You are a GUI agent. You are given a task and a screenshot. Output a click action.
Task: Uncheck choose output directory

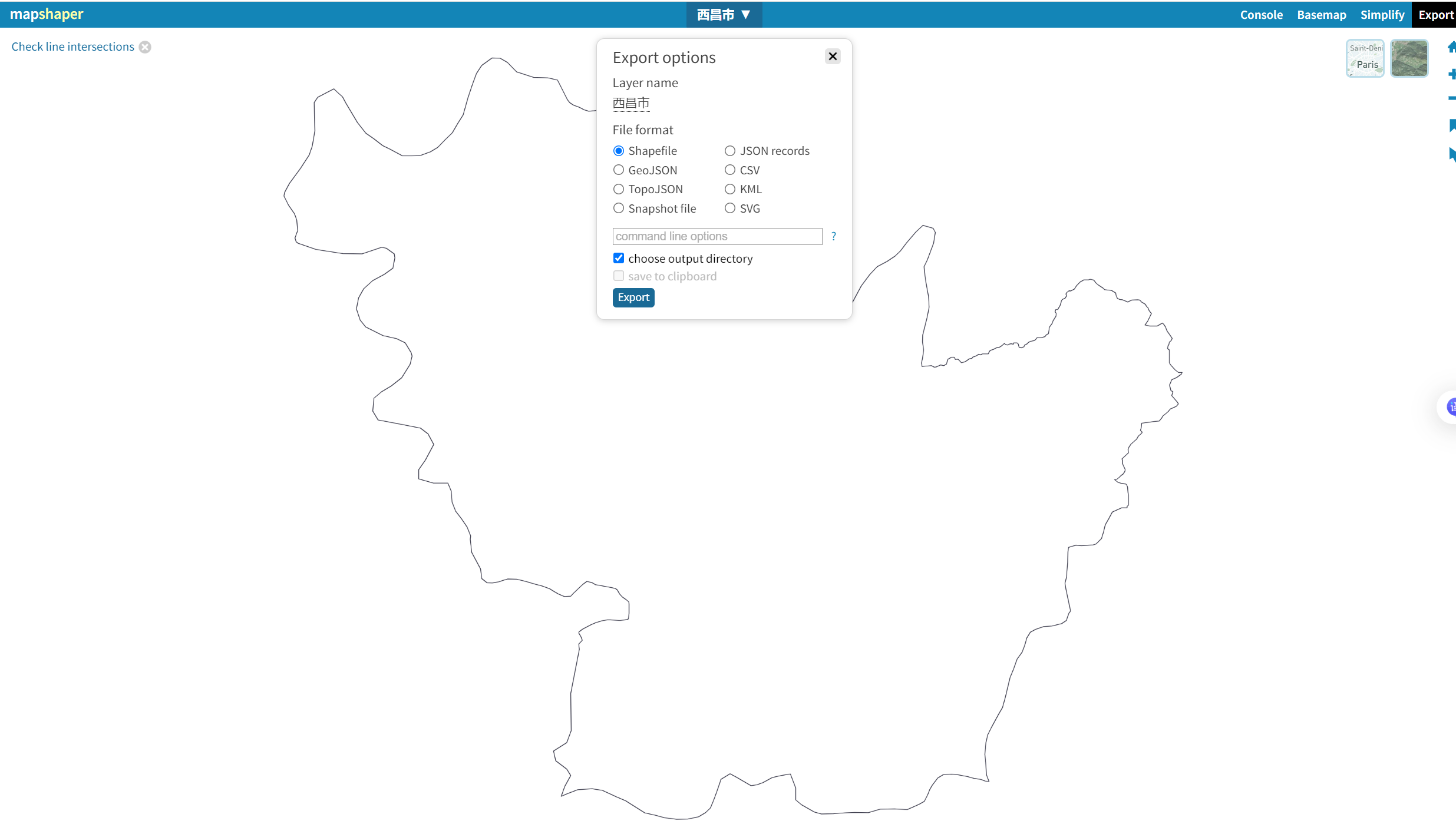pos(619,259)
